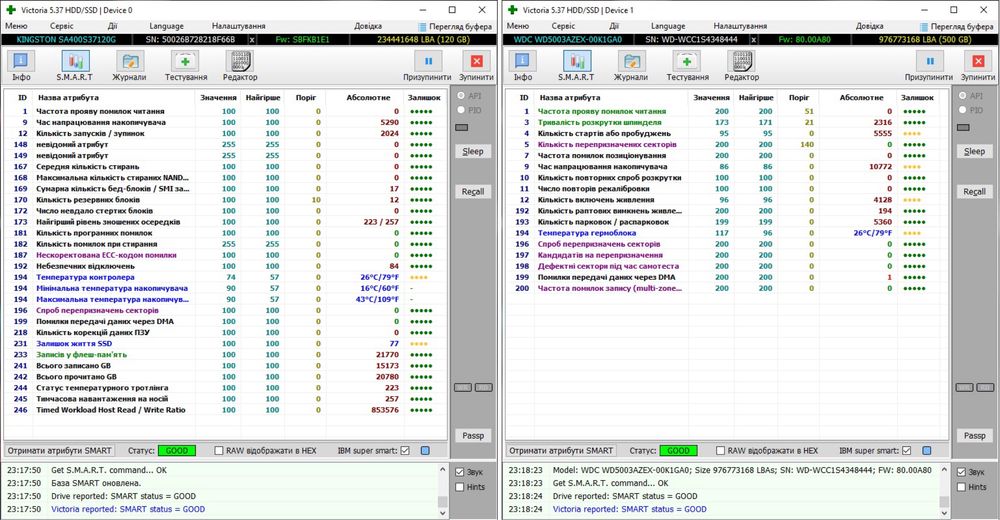Screen dimensions: 1000x520
Task: Click Sleep button in Device 1 window
Action: [974, 151]
